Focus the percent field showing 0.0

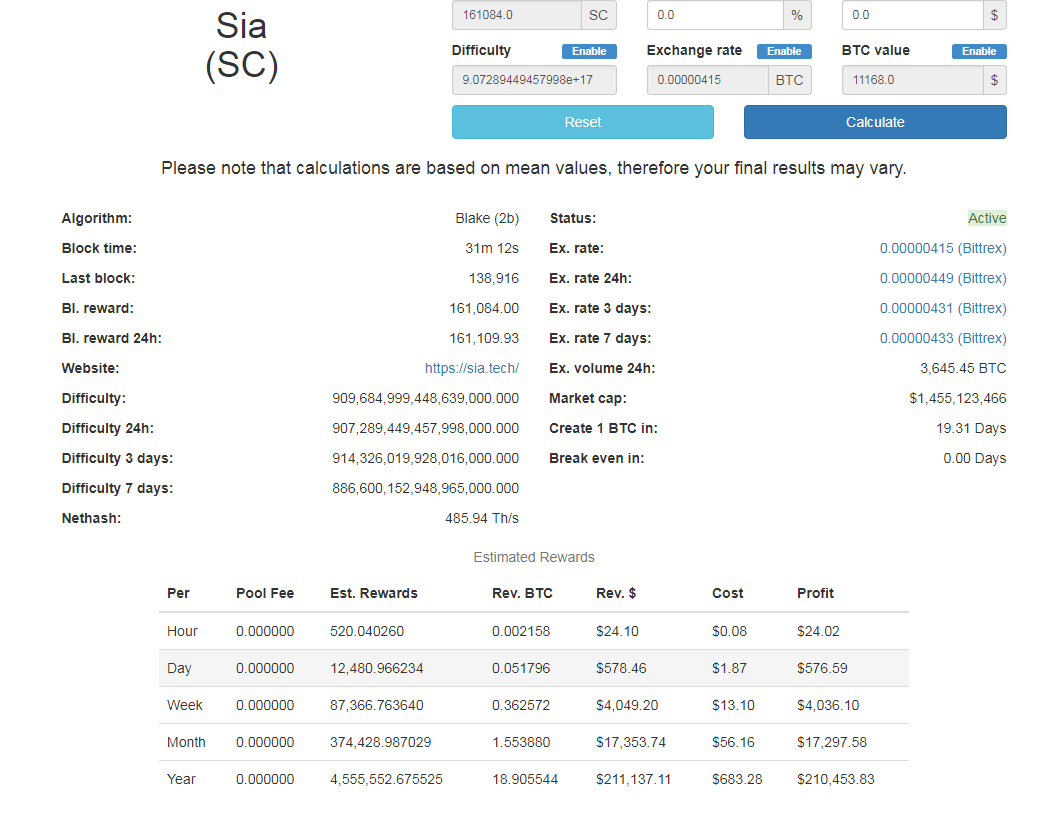tap(715, 15)
